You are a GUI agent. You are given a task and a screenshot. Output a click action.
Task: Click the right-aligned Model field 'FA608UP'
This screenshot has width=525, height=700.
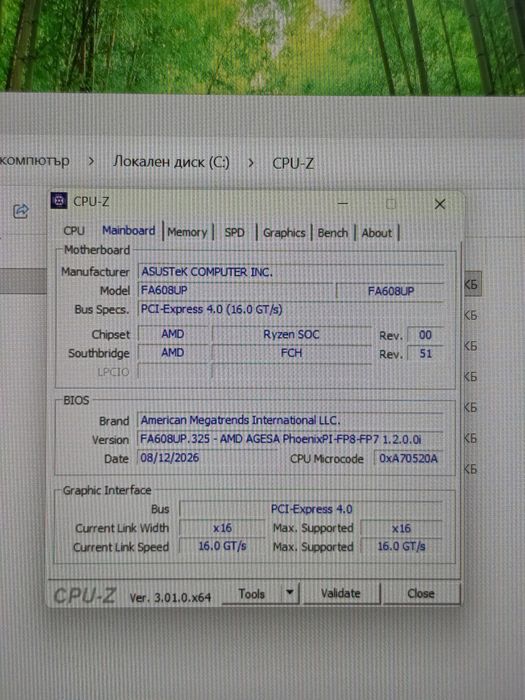point(390,291)
